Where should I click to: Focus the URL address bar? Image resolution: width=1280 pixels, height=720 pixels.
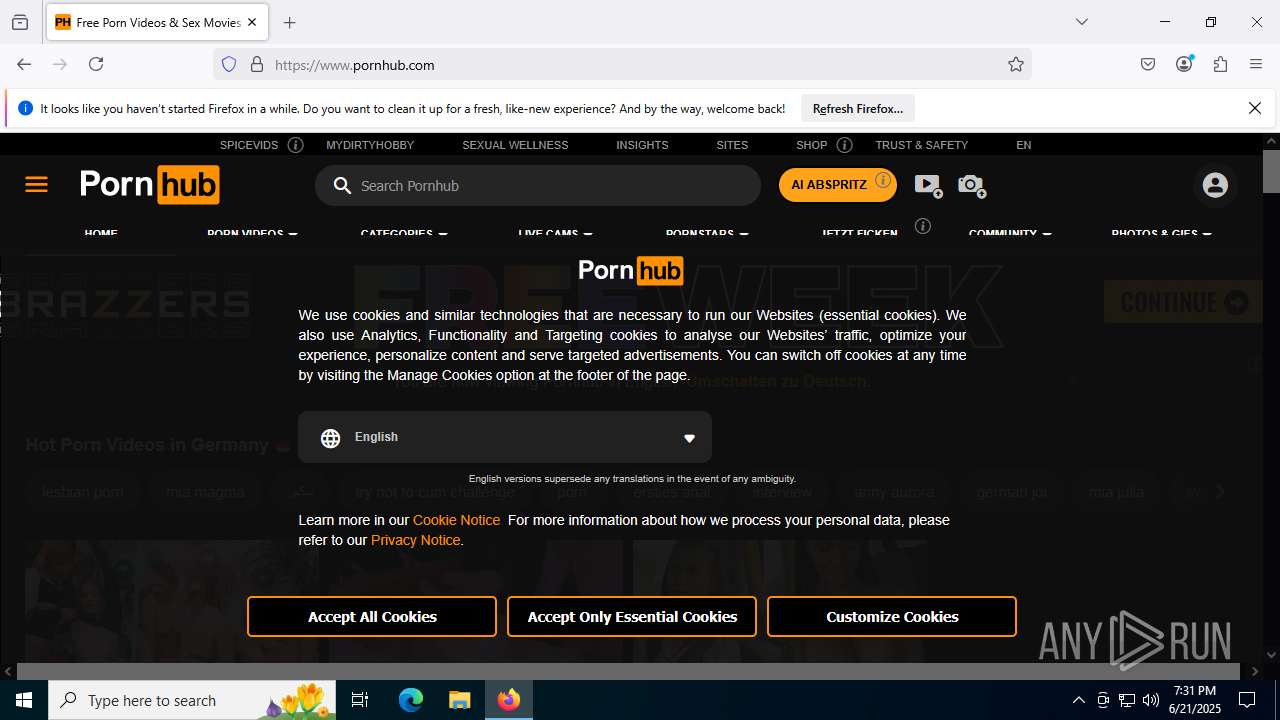tap(620, 65)
